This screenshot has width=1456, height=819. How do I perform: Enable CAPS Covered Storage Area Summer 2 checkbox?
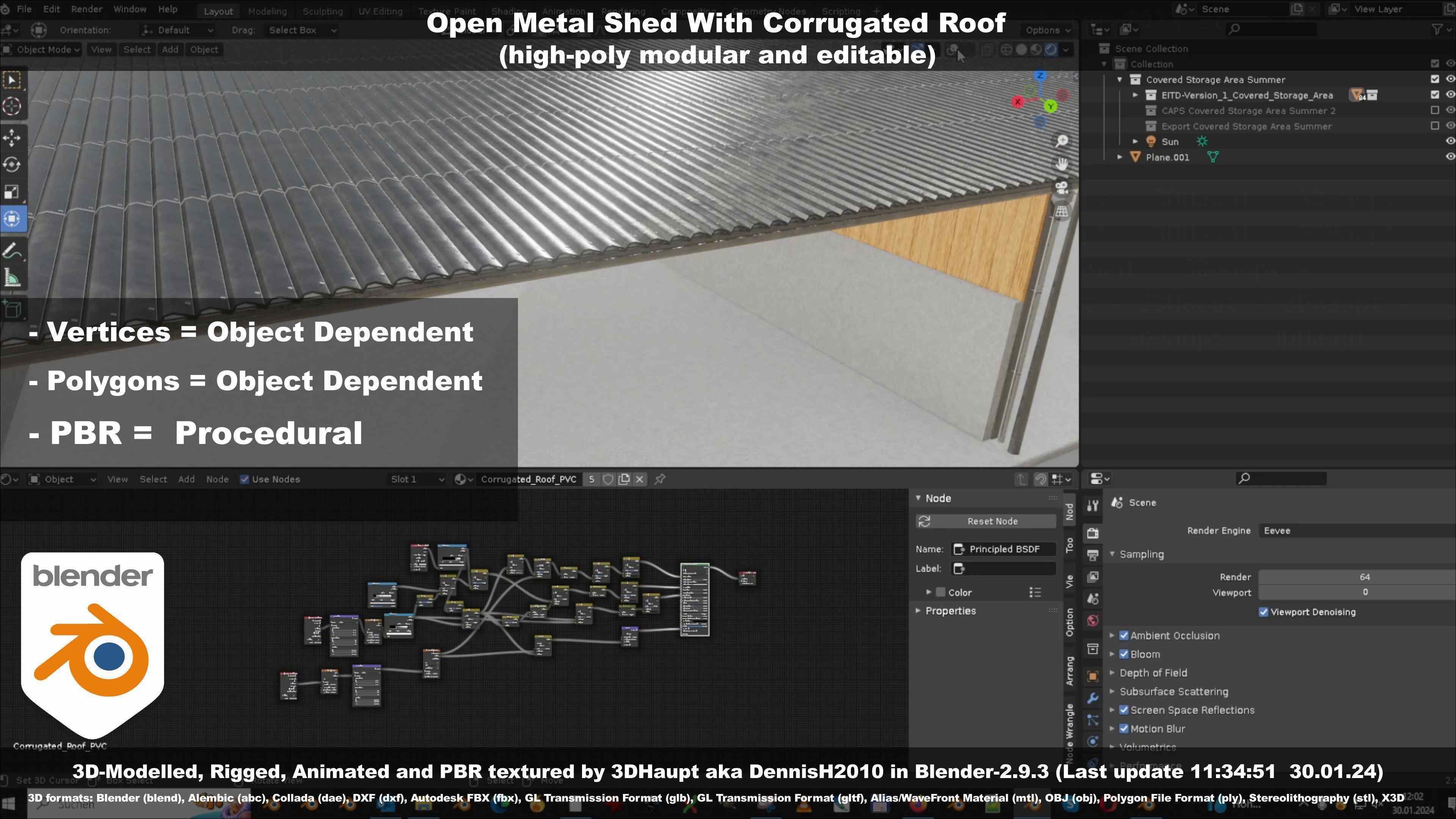pyautogui.click(x=1434, y=110)
